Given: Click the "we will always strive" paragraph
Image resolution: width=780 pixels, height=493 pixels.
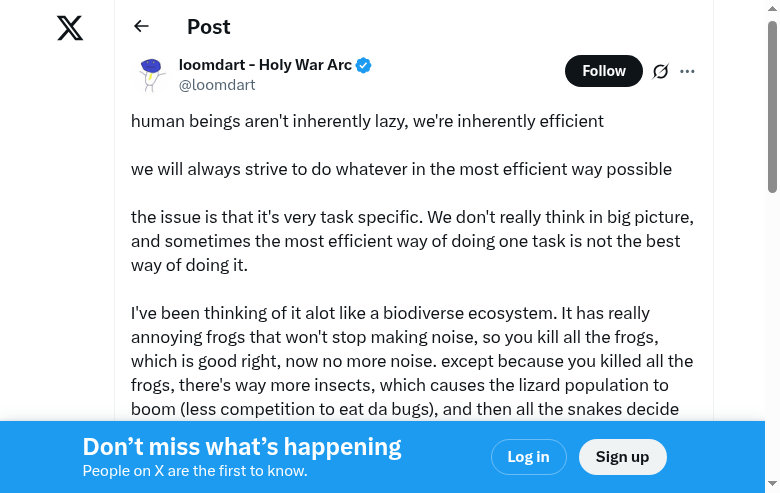Looking at the screenshot, I should [401, 169].
